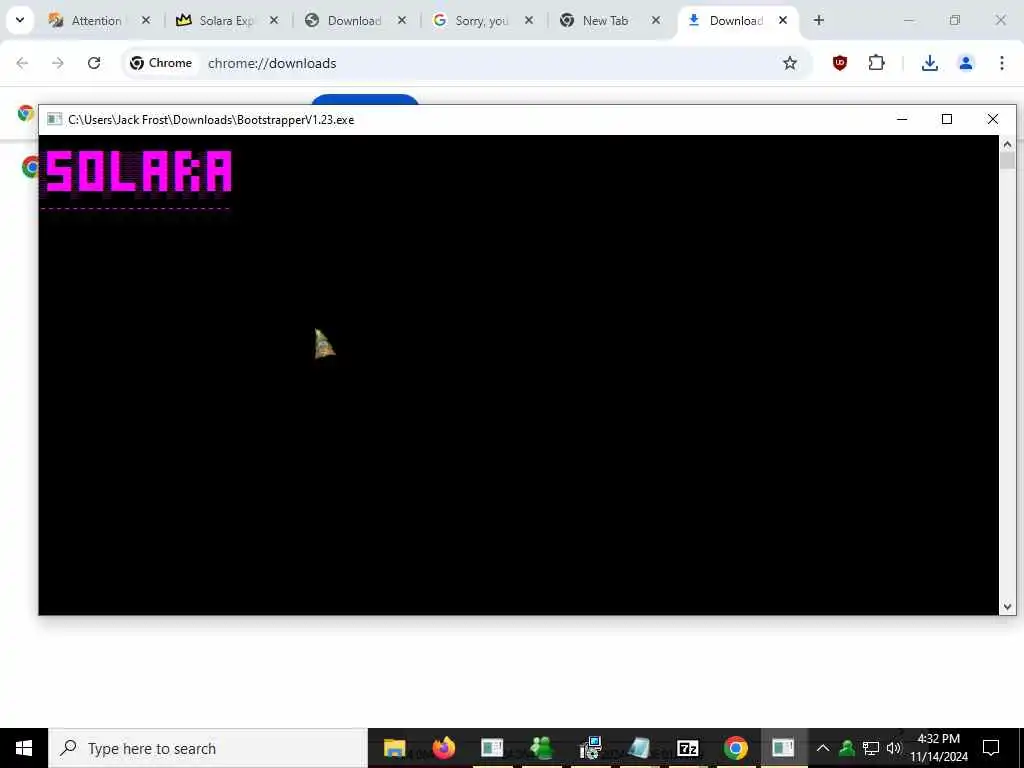Click the BootstrapperV1.23.exe console title bar icon
This screenshot has width=1024, height=768.
pos(55,120)
